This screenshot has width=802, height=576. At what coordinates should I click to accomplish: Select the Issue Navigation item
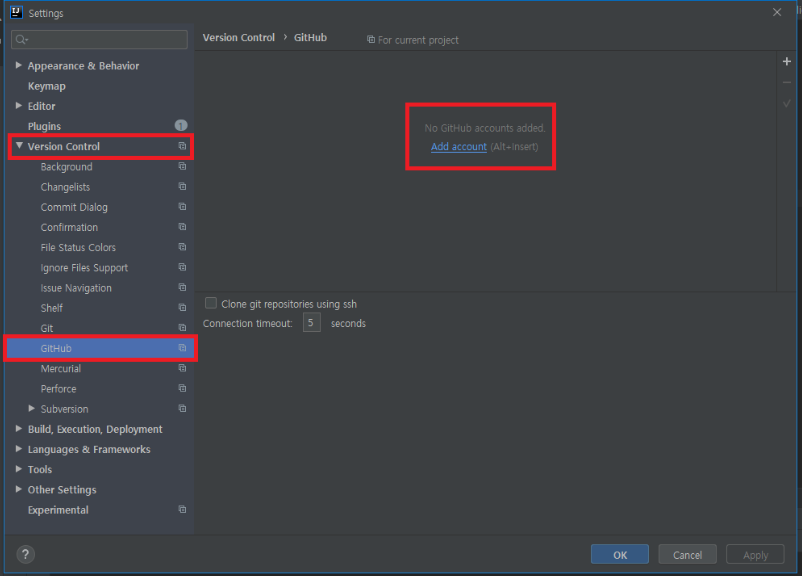(x=76, y=288)
